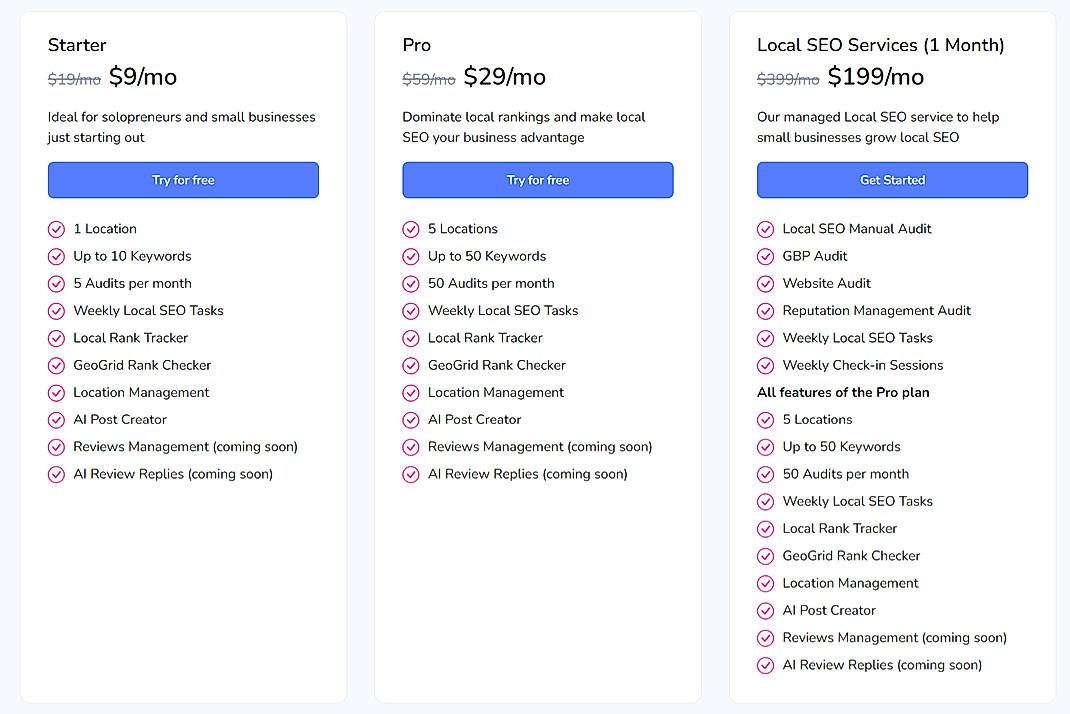Click the checkmark beside Local SEO Manual Audit
Screen dimensions: 1070x714
[766, 229]
